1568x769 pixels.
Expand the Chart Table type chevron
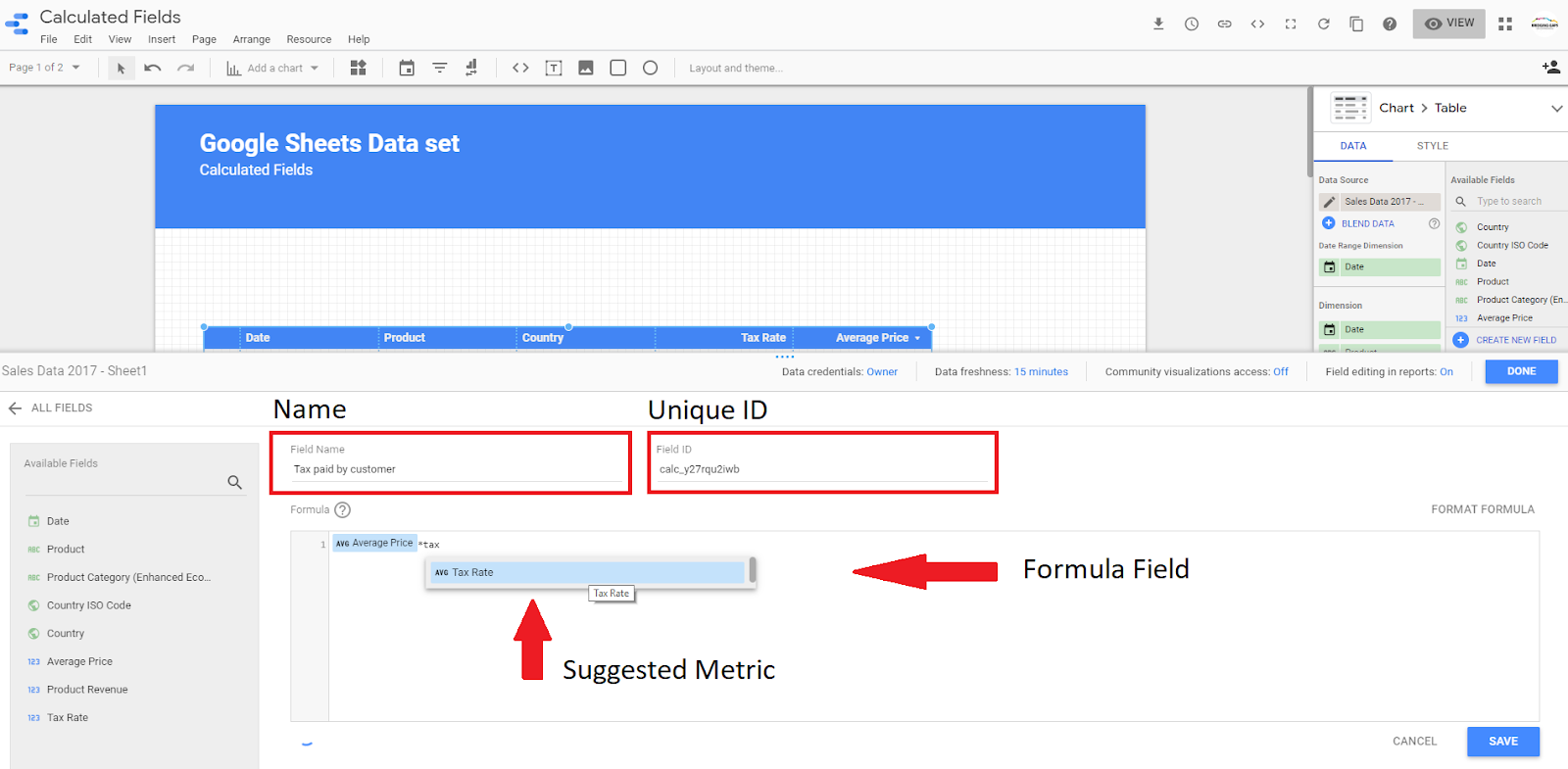1556,109
